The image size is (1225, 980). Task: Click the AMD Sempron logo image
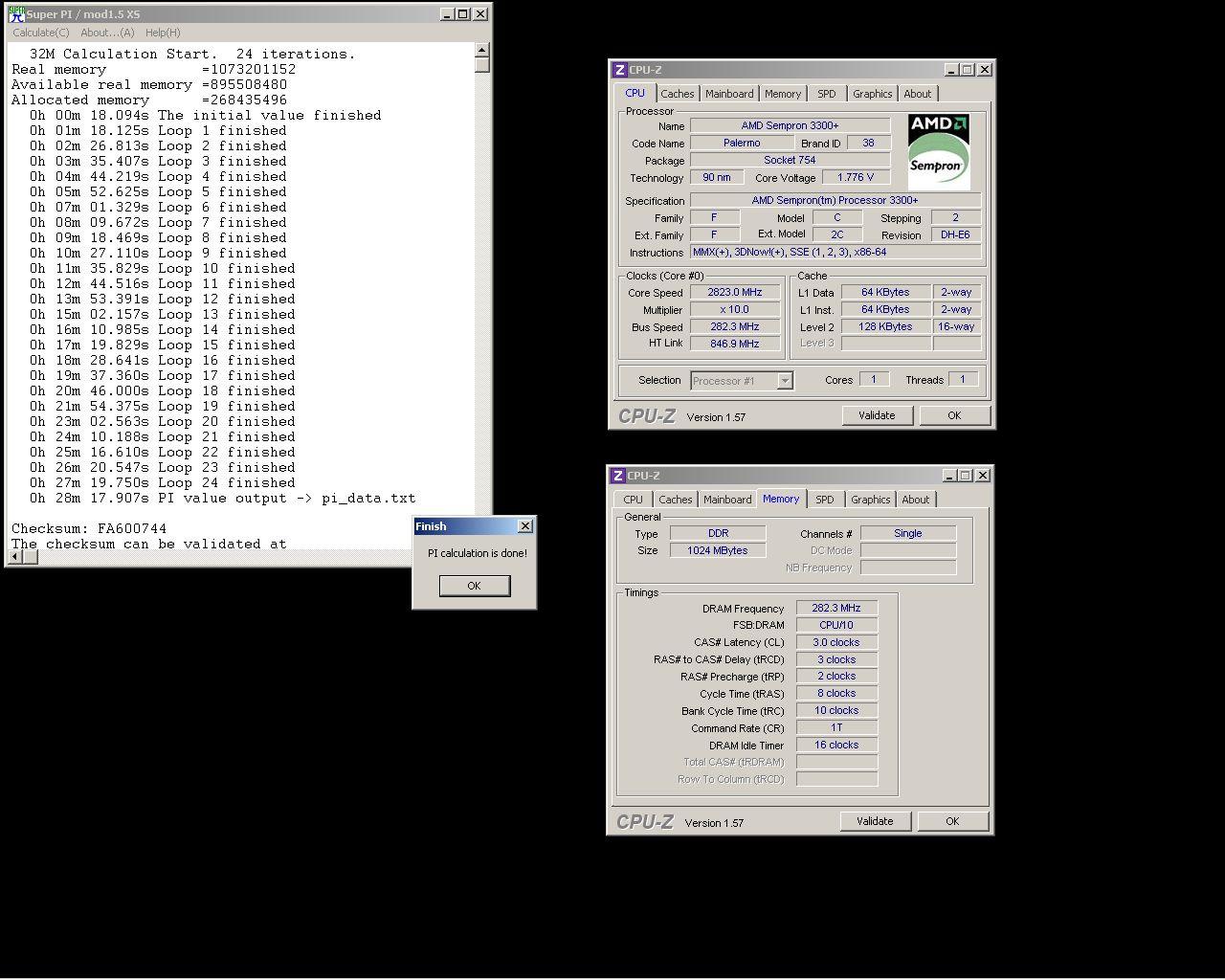click(939, 153)
